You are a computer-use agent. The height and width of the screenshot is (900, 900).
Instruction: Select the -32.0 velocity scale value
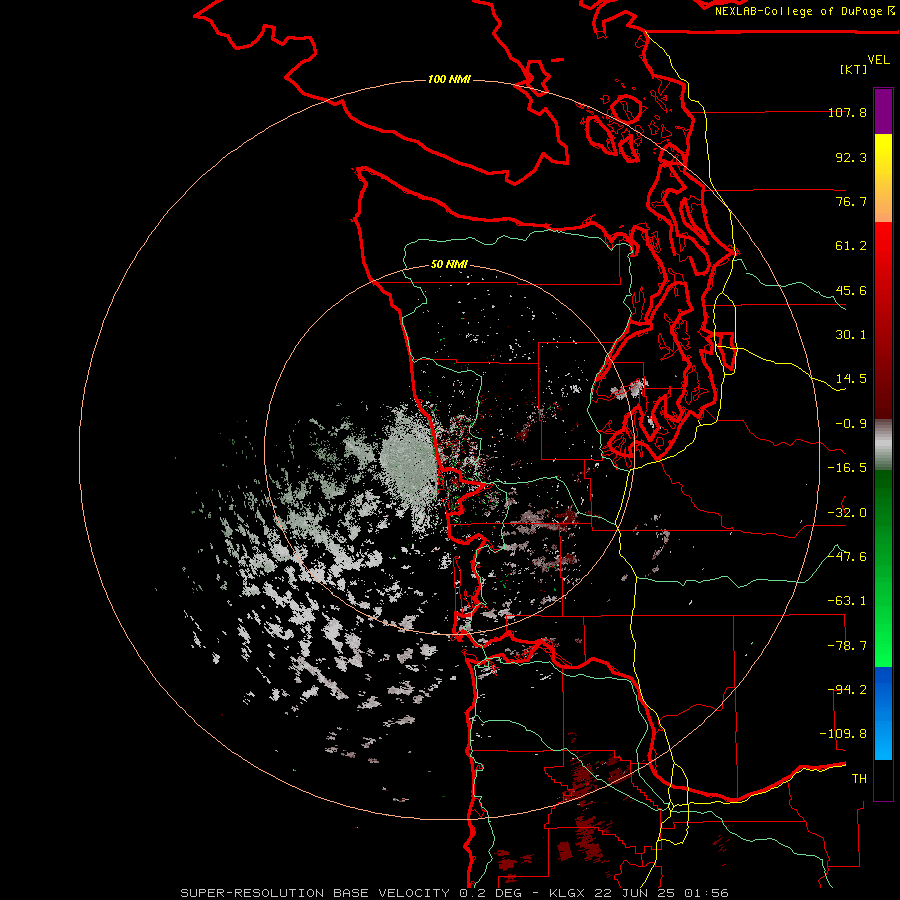[x=847, y=513]
